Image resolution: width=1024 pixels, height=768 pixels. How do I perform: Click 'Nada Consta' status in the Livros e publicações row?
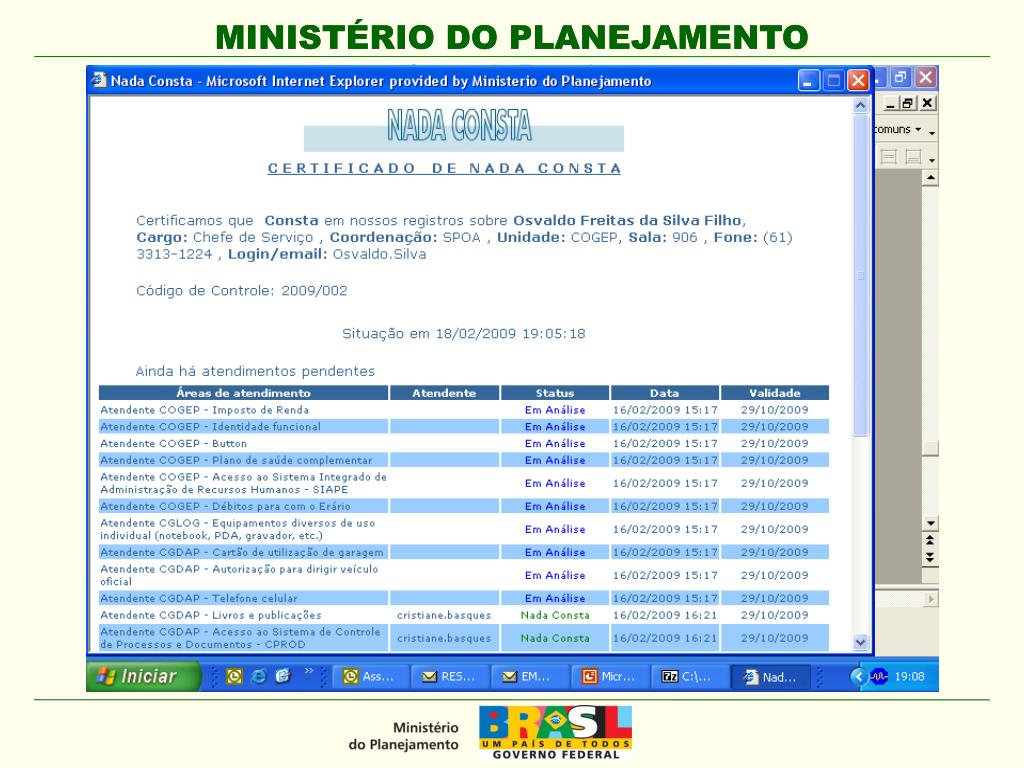coord(555,615)
